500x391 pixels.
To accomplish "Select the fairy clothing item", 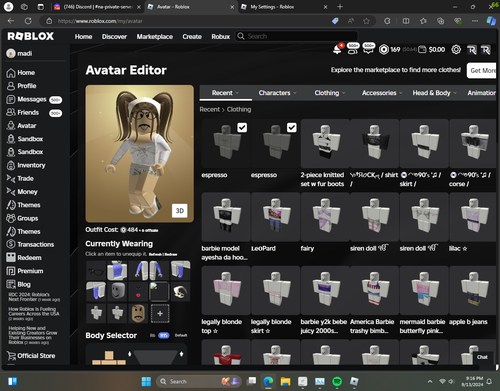I will coord(325,223).
